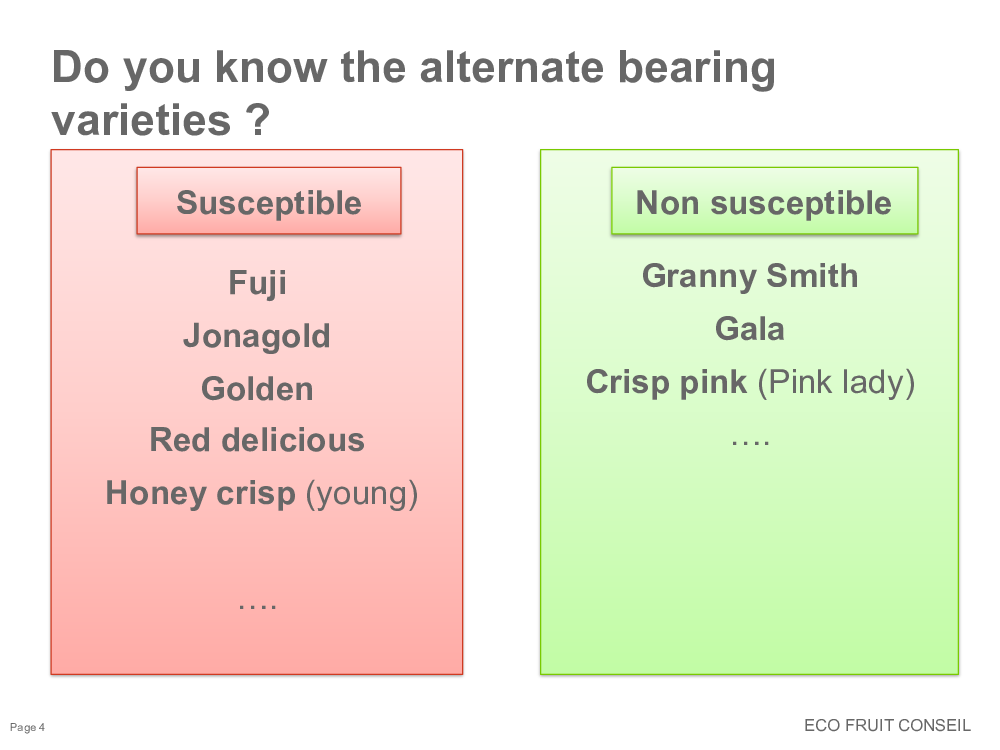Select the Gala variety entry
Screen dimensions: 1000x750
click(x=749, y=329)
